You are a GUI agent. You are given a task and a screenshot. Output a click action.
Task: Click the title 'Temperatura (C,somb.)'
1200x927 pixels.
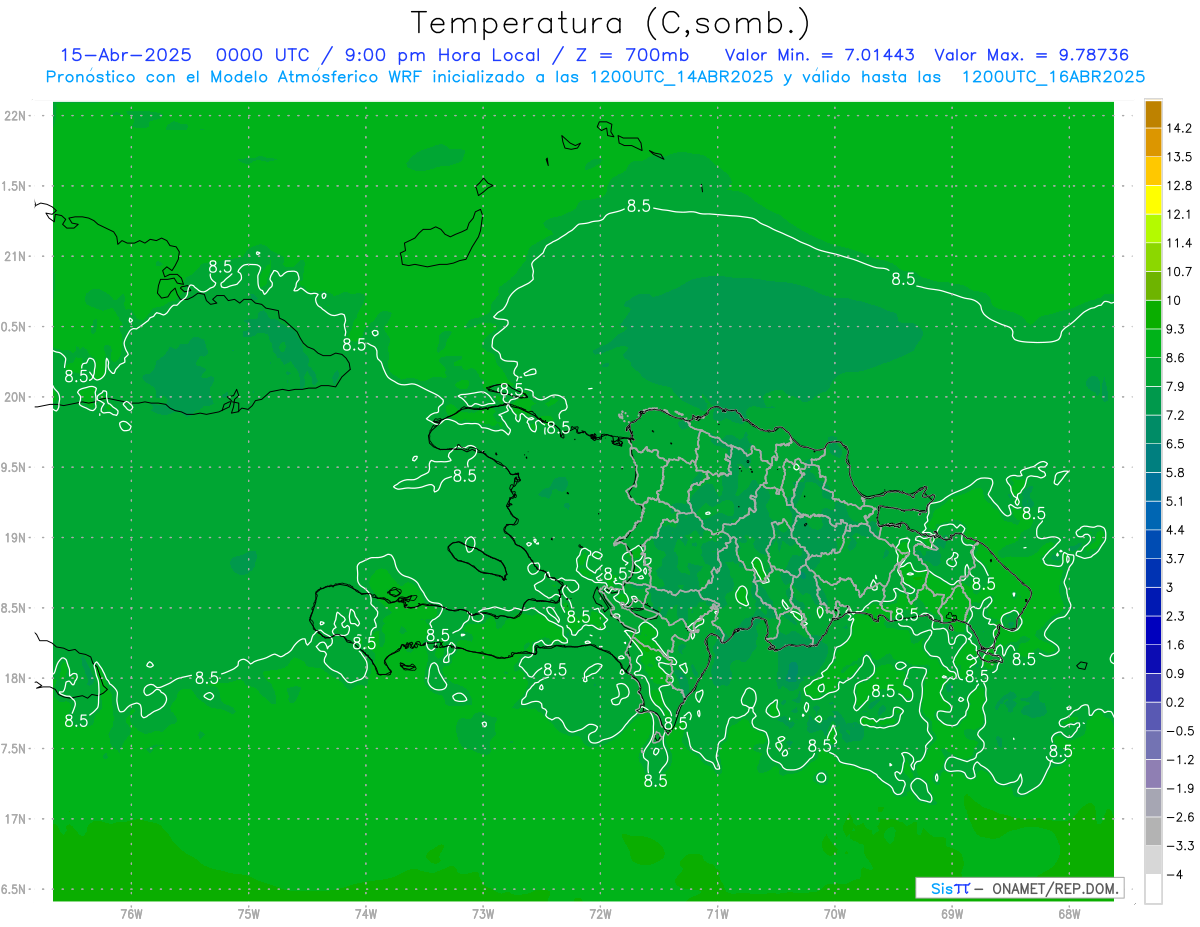[611, 23]
